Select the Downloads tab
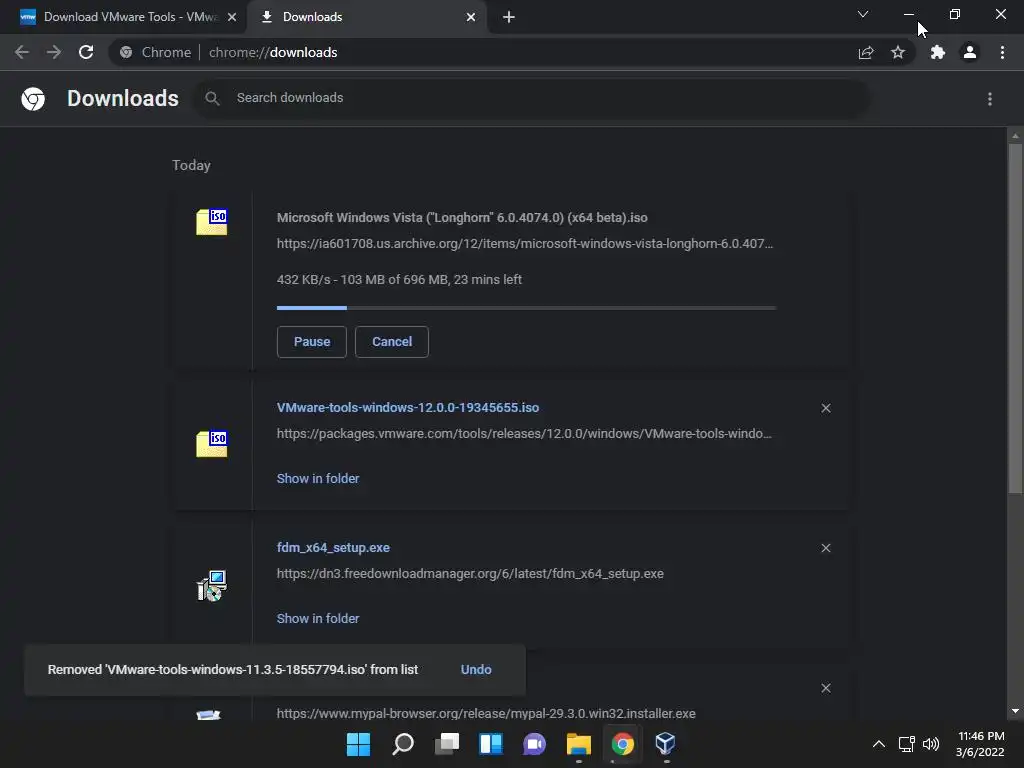Image resolution: width=1024 pixels, height=768 pixels. 369,17
